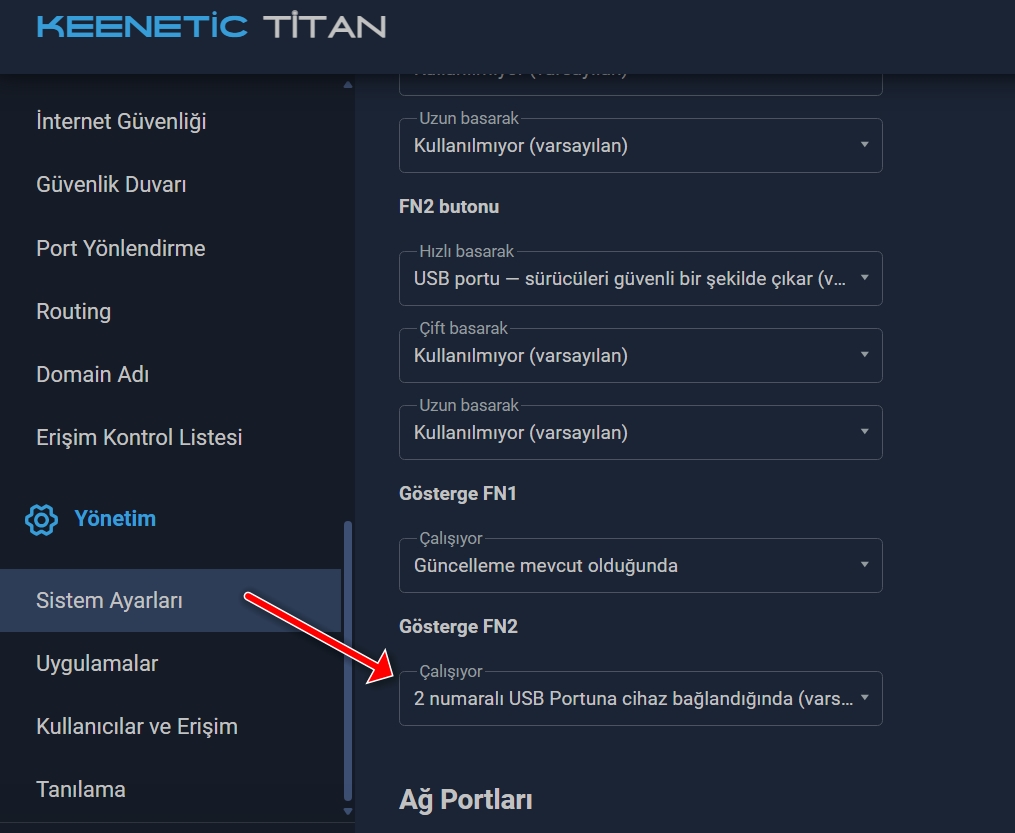1015x833 pixels.
Task: Select Routing in the sidebar
Action: 73,311
